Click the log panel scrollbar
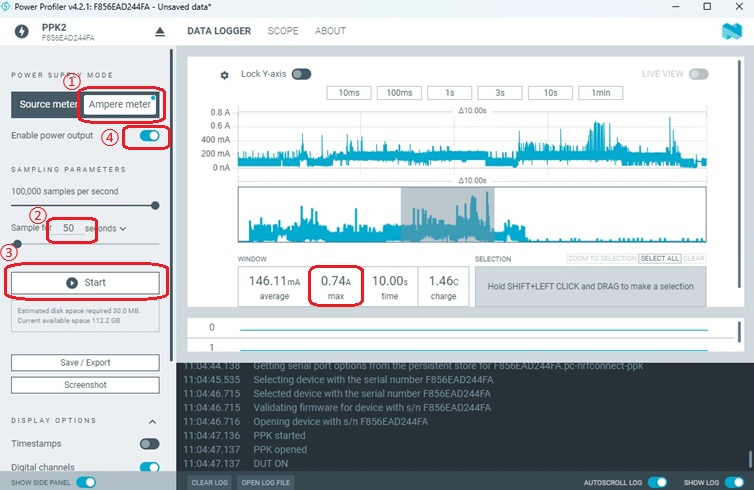 (x=750, y=459)
